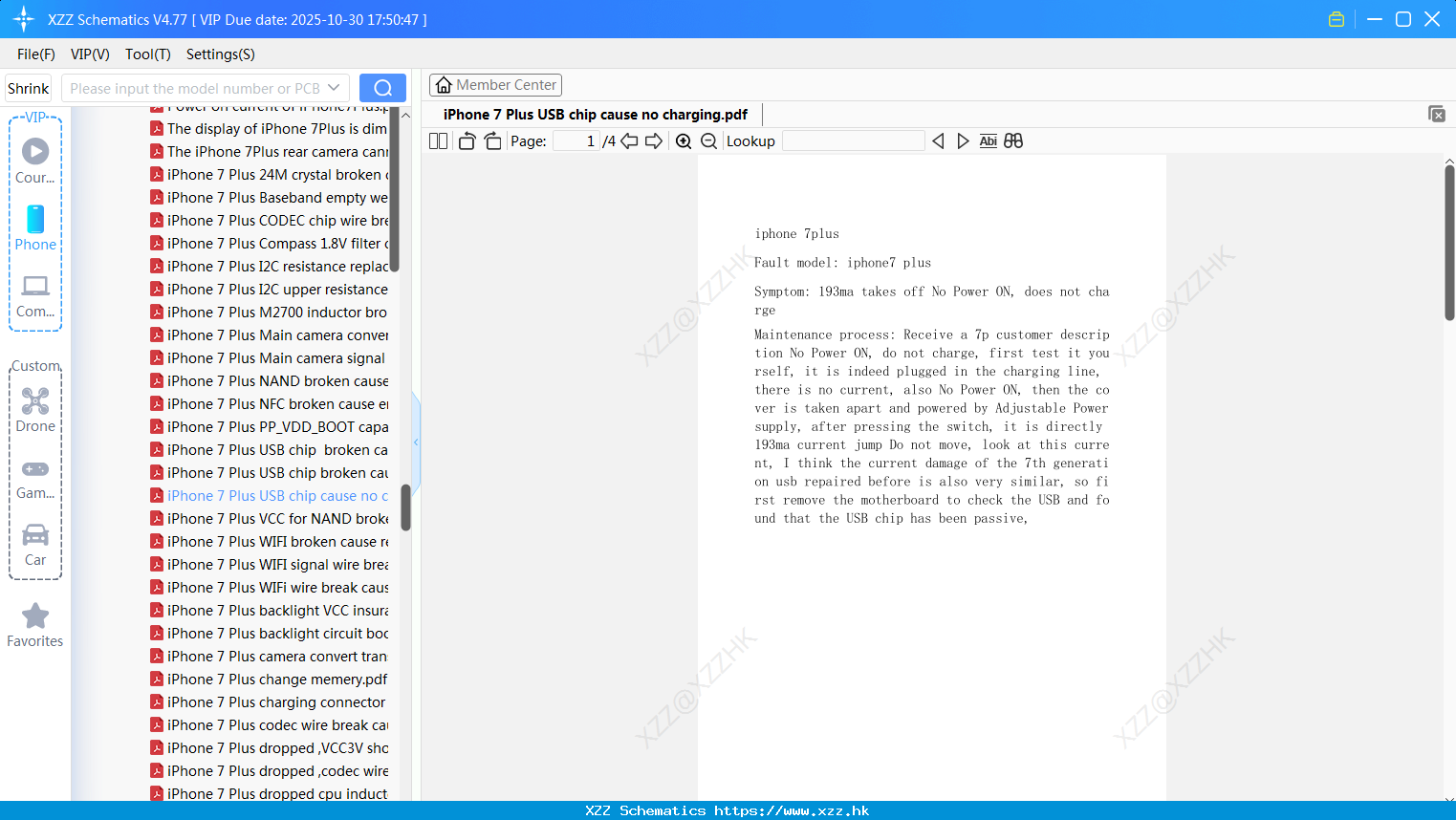This screenshot has width=1456, height=820.
Task: Open iPhone 7 Plus dropped ,VCC3V file
Action: [x=270, y=748]
